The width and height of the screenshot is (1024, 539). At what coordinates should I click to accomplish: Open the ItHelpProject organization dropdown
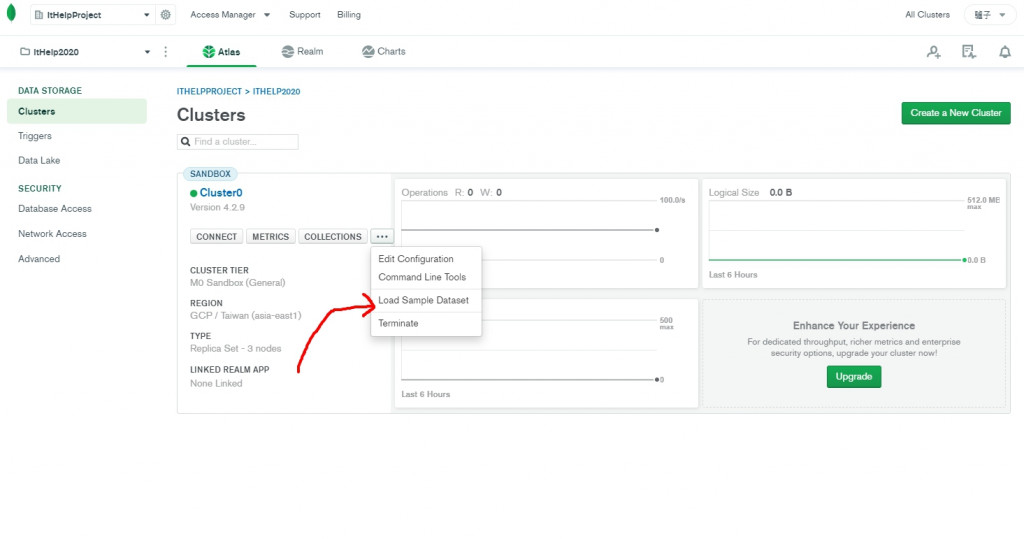(93, 14)
